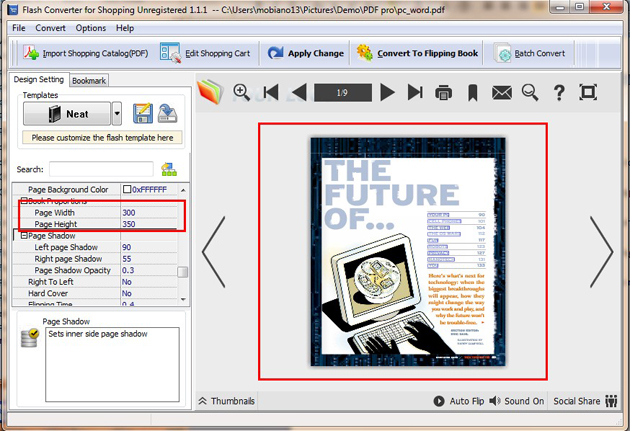Switch to the Bookmark tab
Image resolution: width=630 pixels, height=431 pixels.
[x=89, y=81]
